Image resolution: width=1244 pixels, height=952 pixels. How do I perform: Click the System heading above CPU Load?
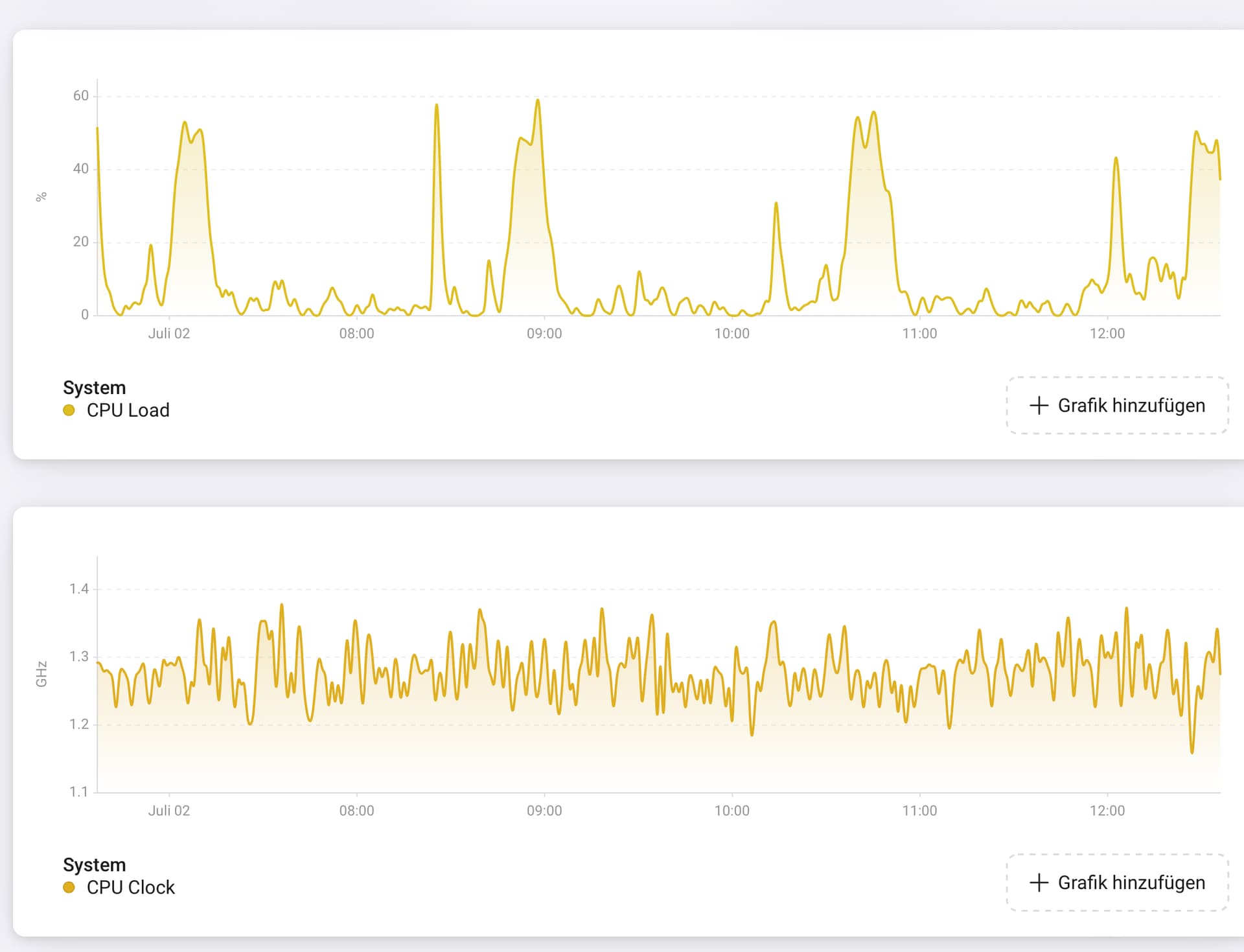pos(94,388)
